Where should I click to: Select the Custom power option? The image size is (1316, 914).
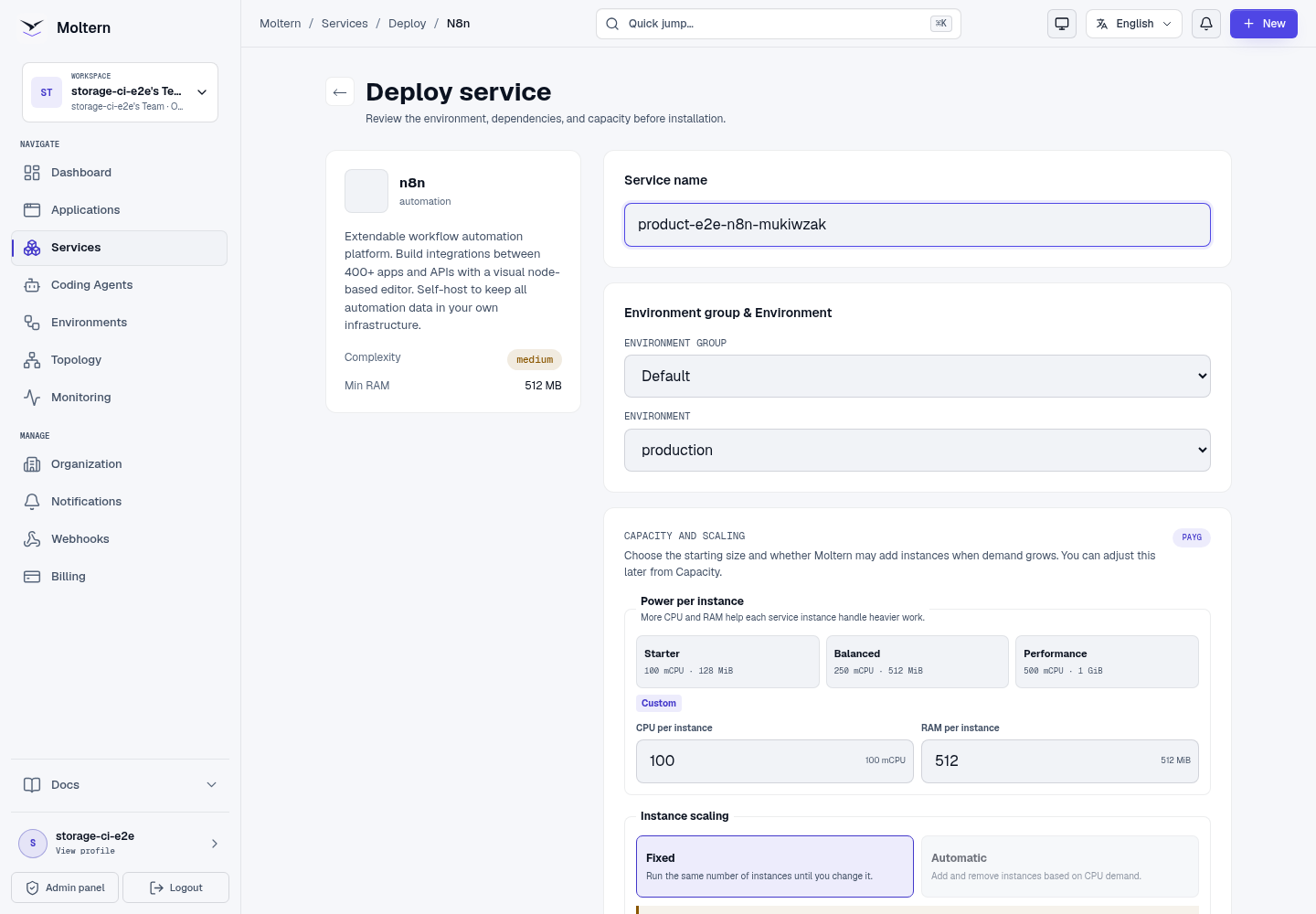[x=659, y=704]
